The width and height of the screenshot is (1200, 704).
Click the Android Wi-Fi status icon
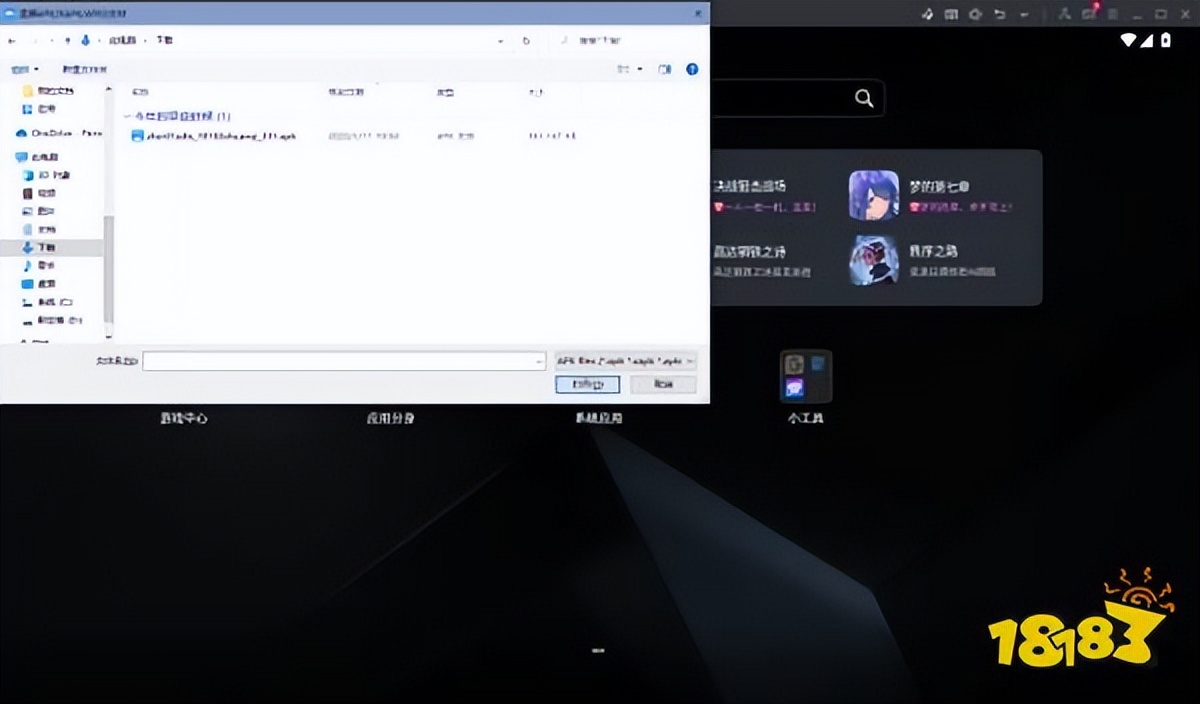pyautogui.click(x=1130, y=41)
